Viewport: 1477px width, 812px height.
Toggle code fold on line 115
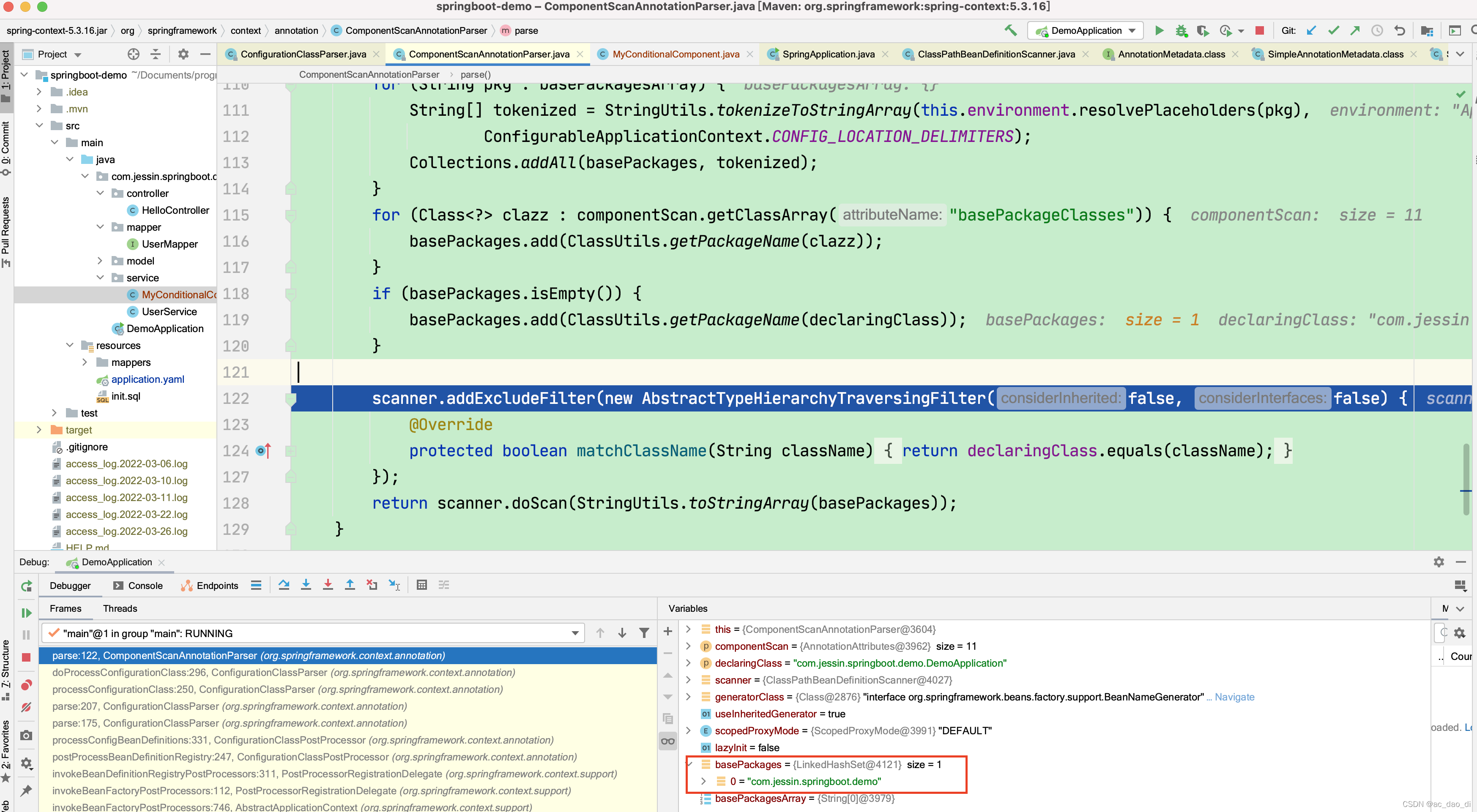[x=291, y=215]
